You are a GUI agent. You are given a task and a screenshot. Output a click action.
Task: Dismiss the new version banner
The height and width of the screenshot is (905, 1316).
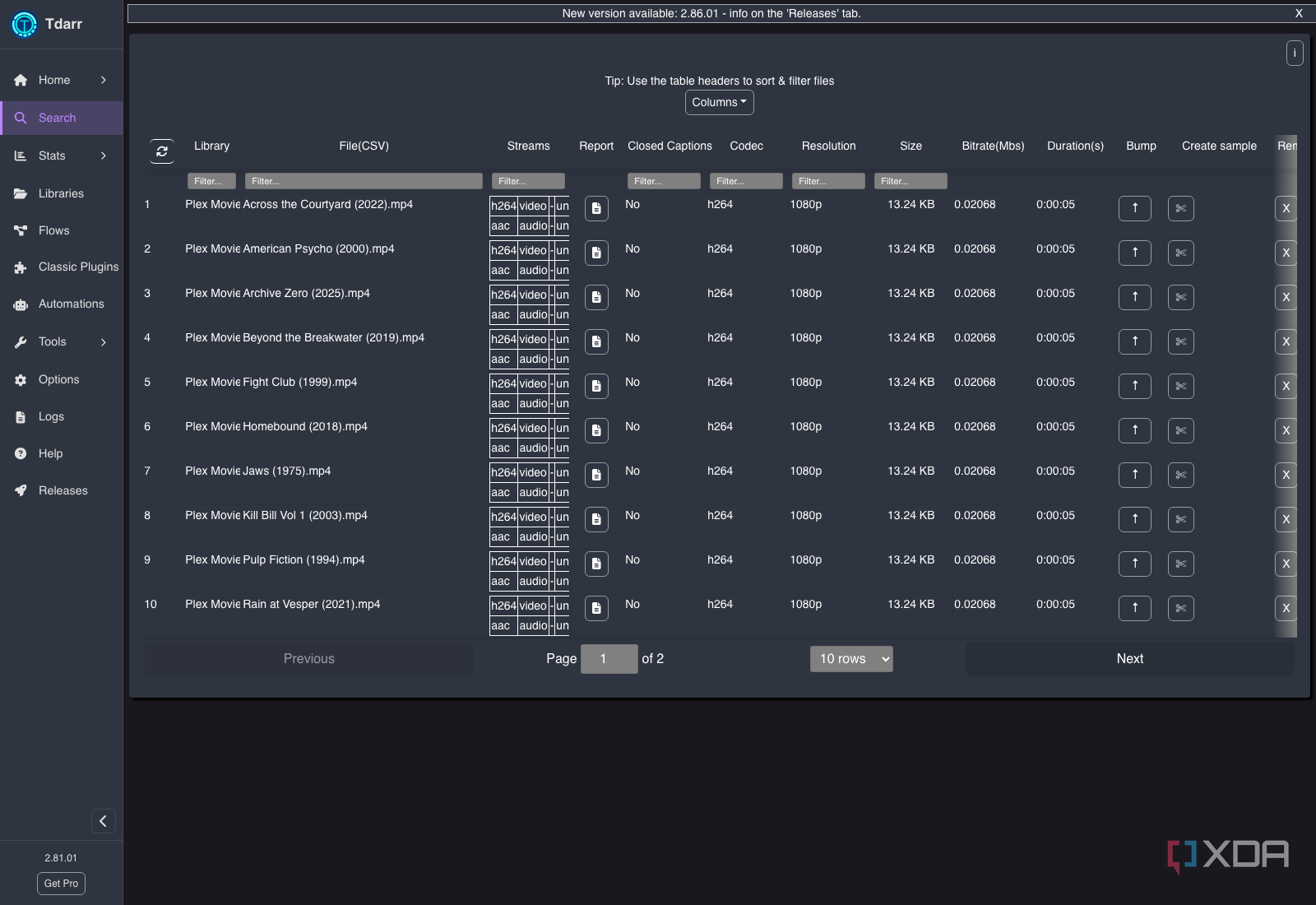1299,13
